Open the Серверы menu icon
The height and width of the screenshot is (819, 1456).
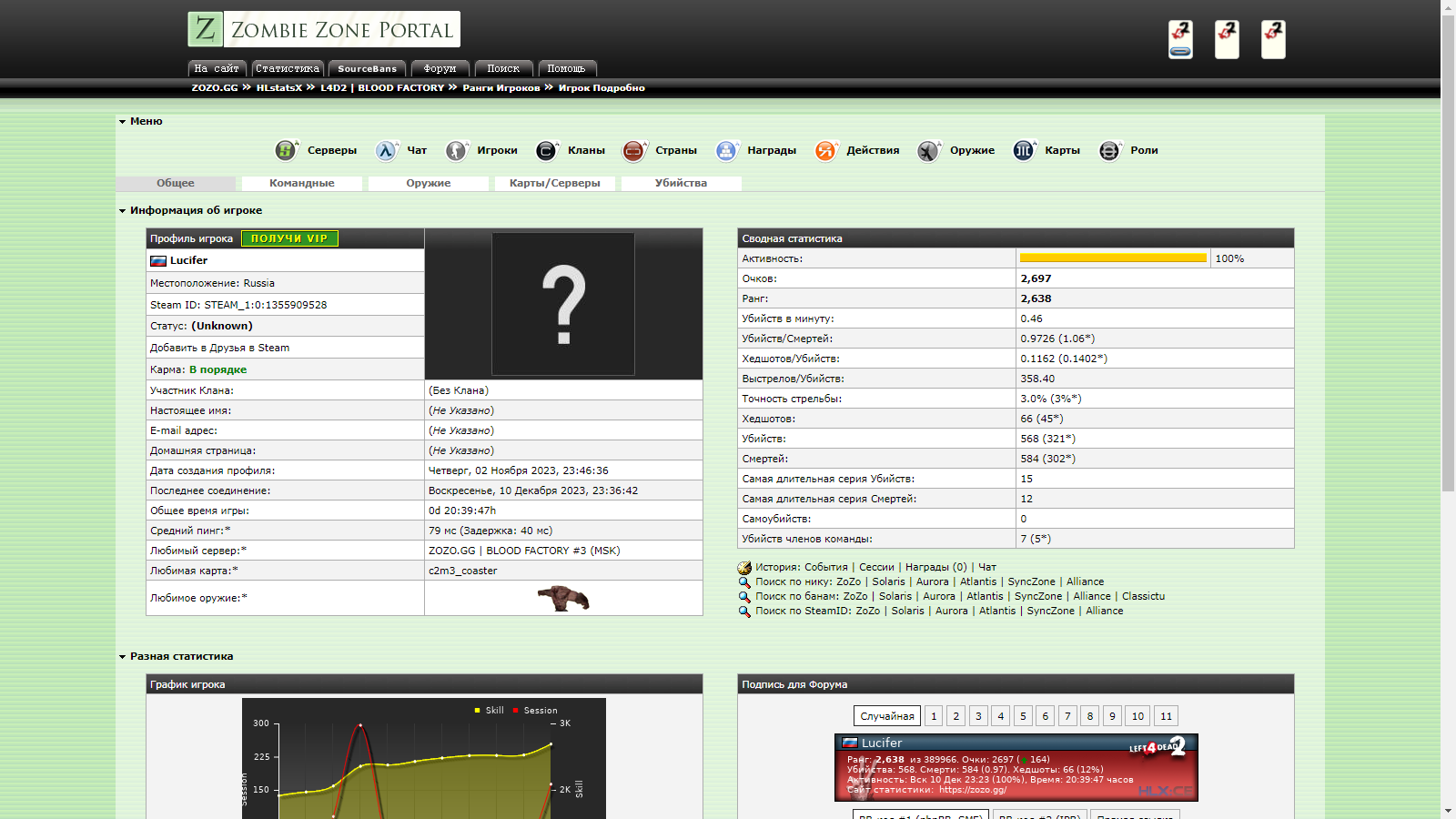pyautogui.click(x=287, y=150)
